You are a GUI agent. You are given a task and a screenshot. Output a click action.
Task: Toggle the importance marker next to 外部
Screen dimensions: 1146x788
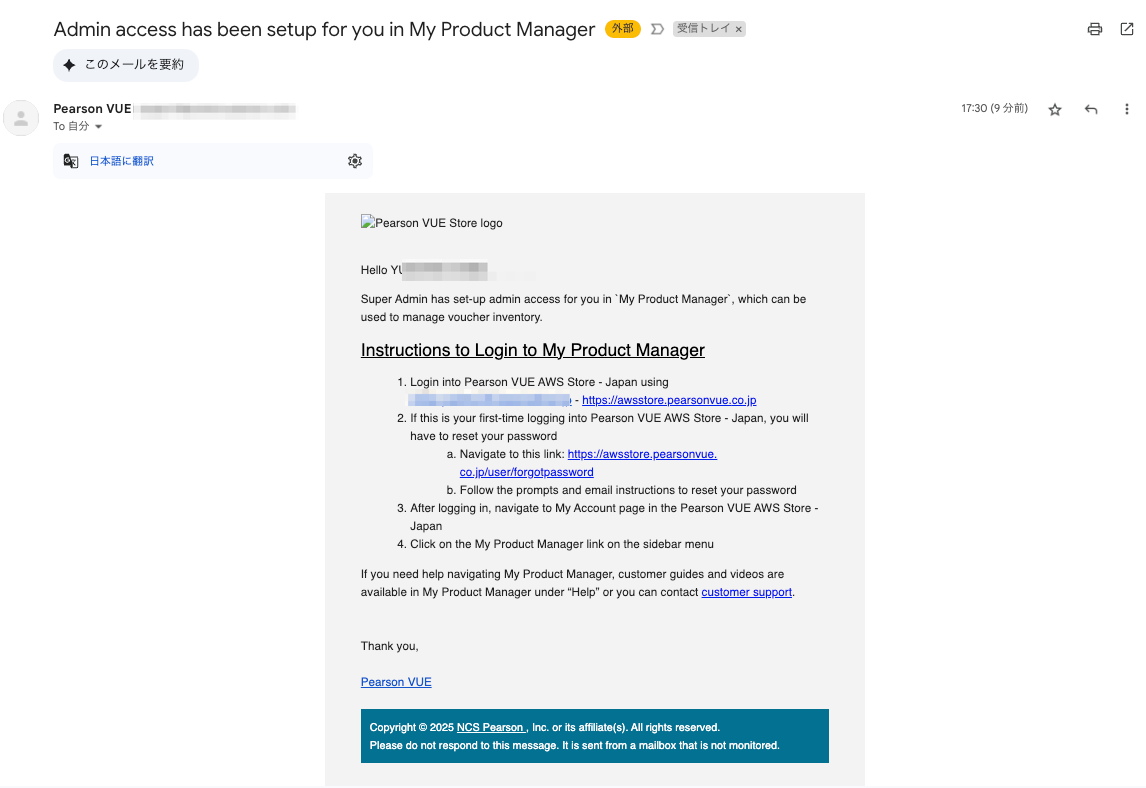[x=657, y=29]
